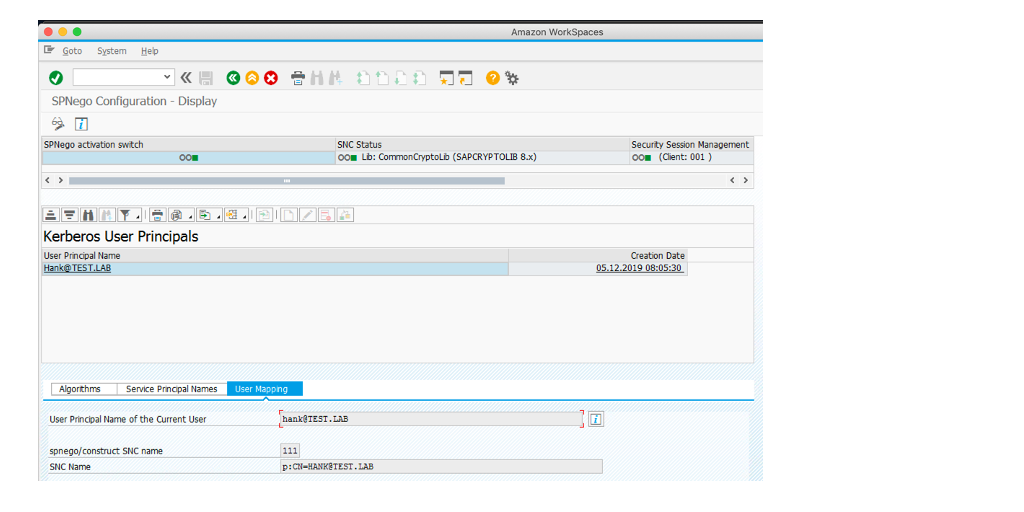This screenshot has height=512, width=1024.
Task: Click the Find Next binoculars-plus icon
Action: (336, 78)
